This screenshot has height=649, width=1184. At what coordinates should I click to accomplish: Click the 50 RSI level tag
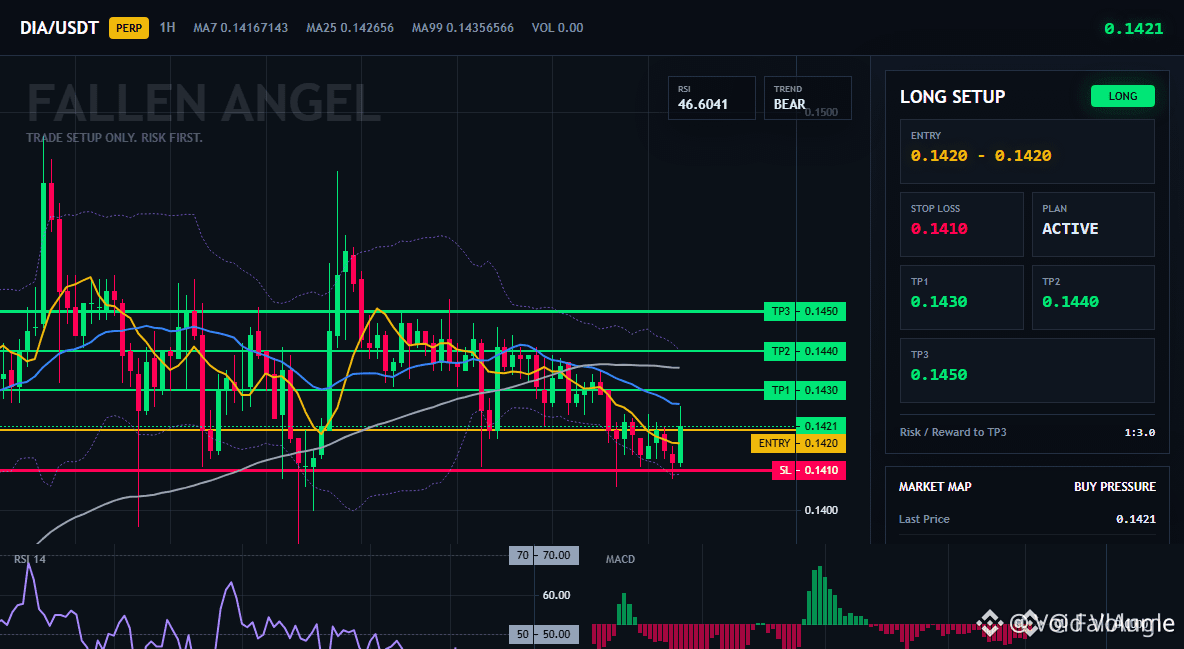click(x=544, y=634)
